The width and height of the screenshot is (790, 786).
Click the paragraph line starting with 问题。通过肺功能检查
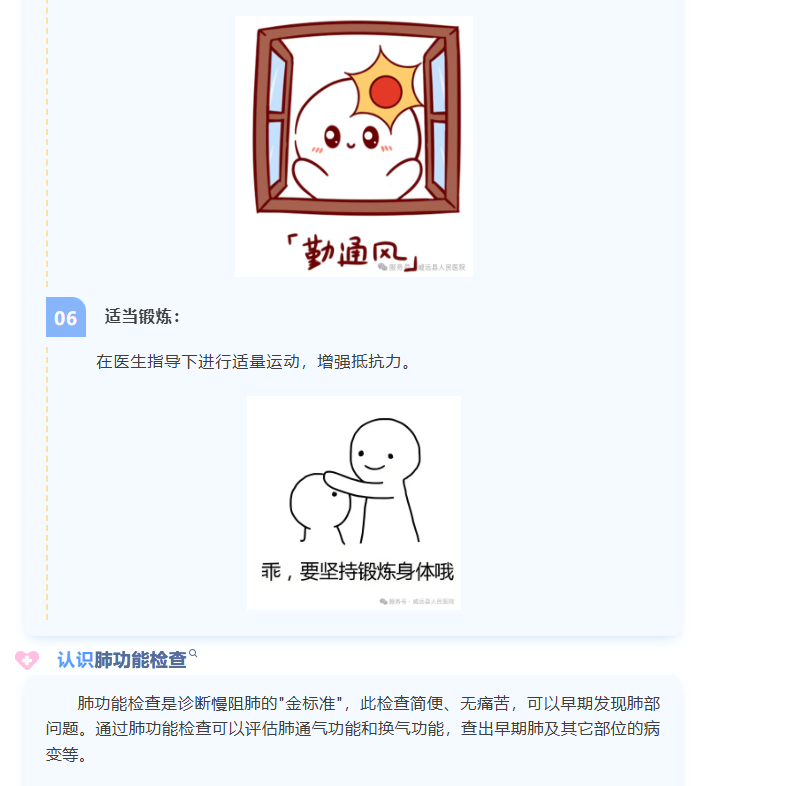(353, 729)
